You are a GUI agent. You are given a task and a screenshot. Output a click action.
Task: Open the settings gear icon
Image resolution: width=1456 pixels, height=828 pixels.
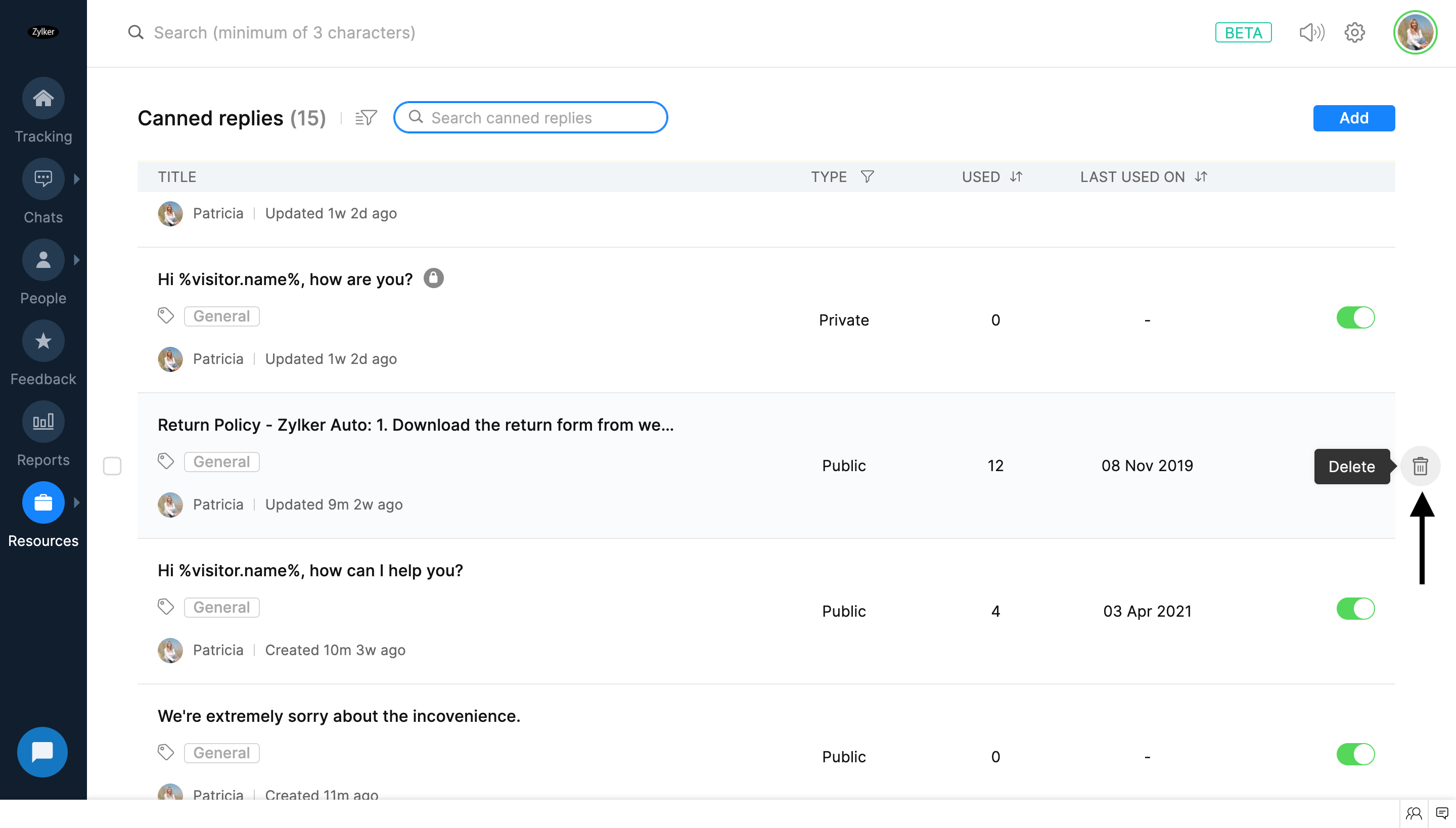[x=1354, y=32]
